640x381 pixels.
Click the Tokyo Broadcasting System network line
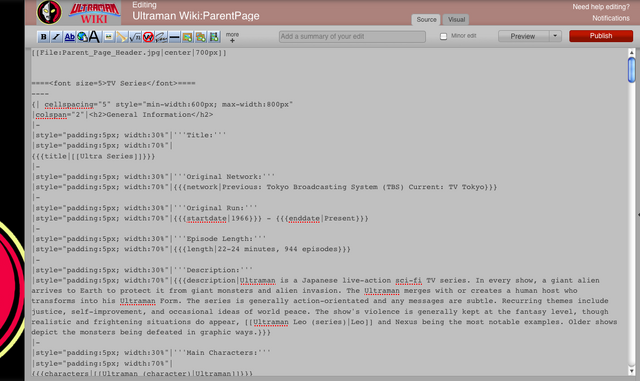coord(264,187)
